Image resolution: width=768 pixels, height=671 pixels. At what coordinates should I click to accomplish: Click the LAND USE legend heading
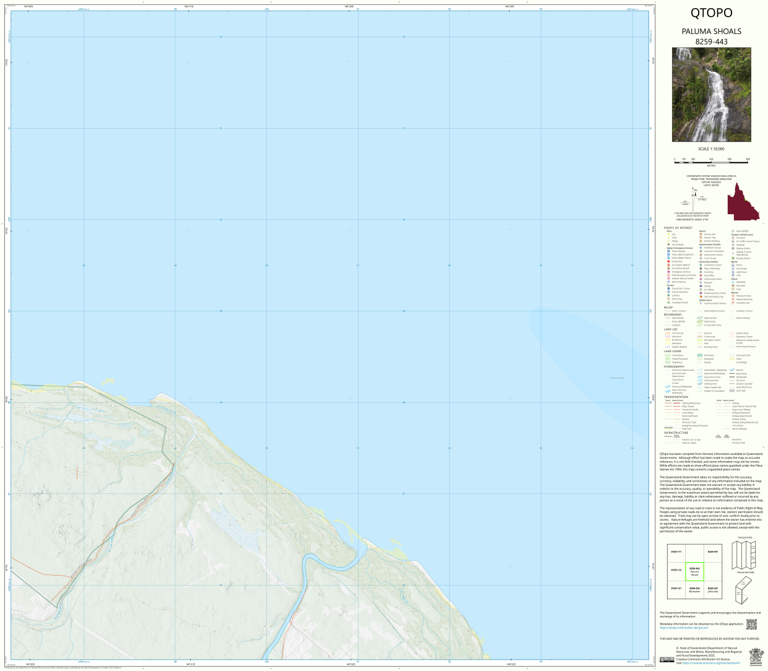coord(671,329)
